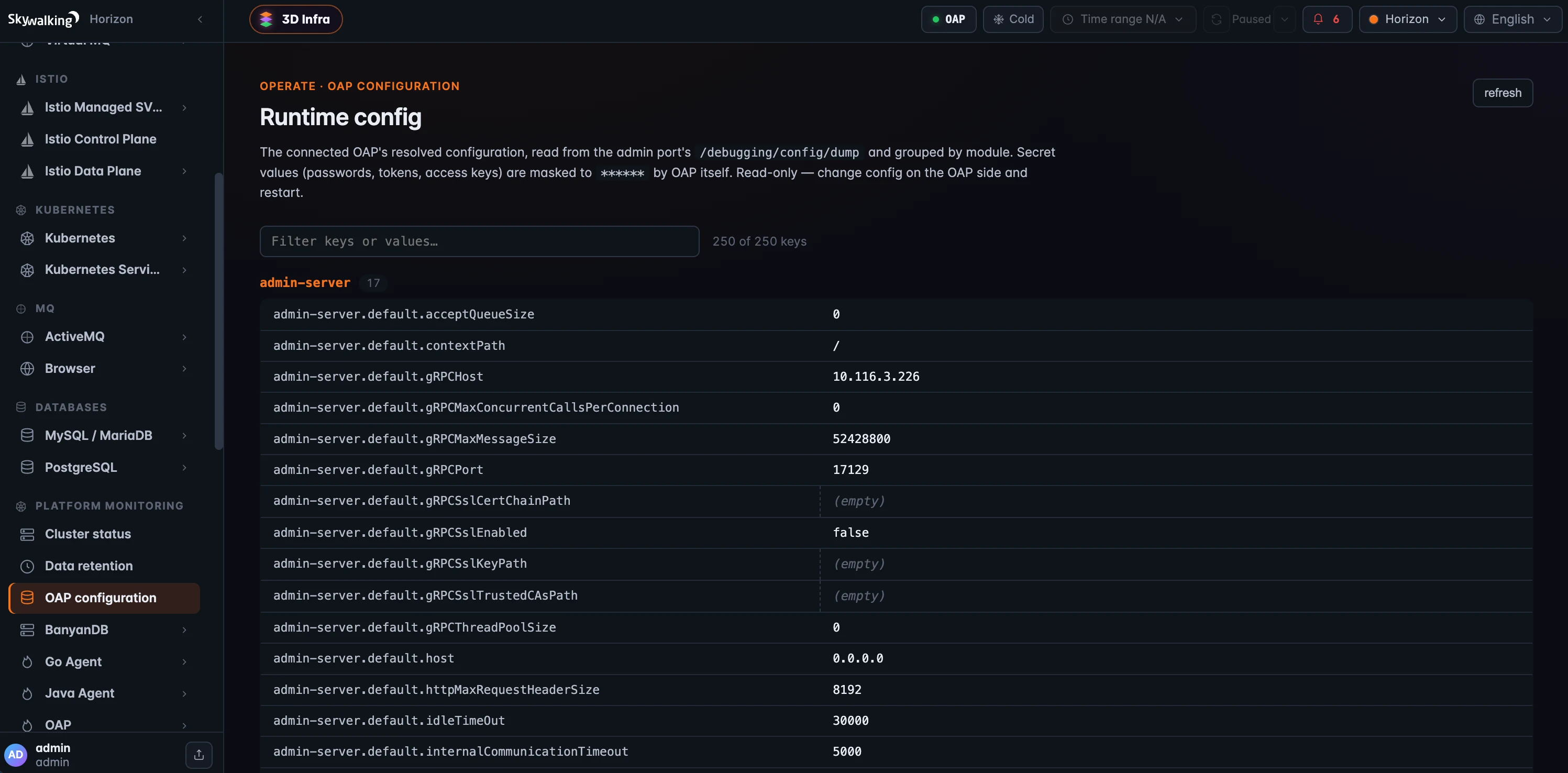The height and width of the screenshot is (773, 1568).
Task: Select the gRPCMaxMessageSize value 52428800
Action: (x=862, y=439)
